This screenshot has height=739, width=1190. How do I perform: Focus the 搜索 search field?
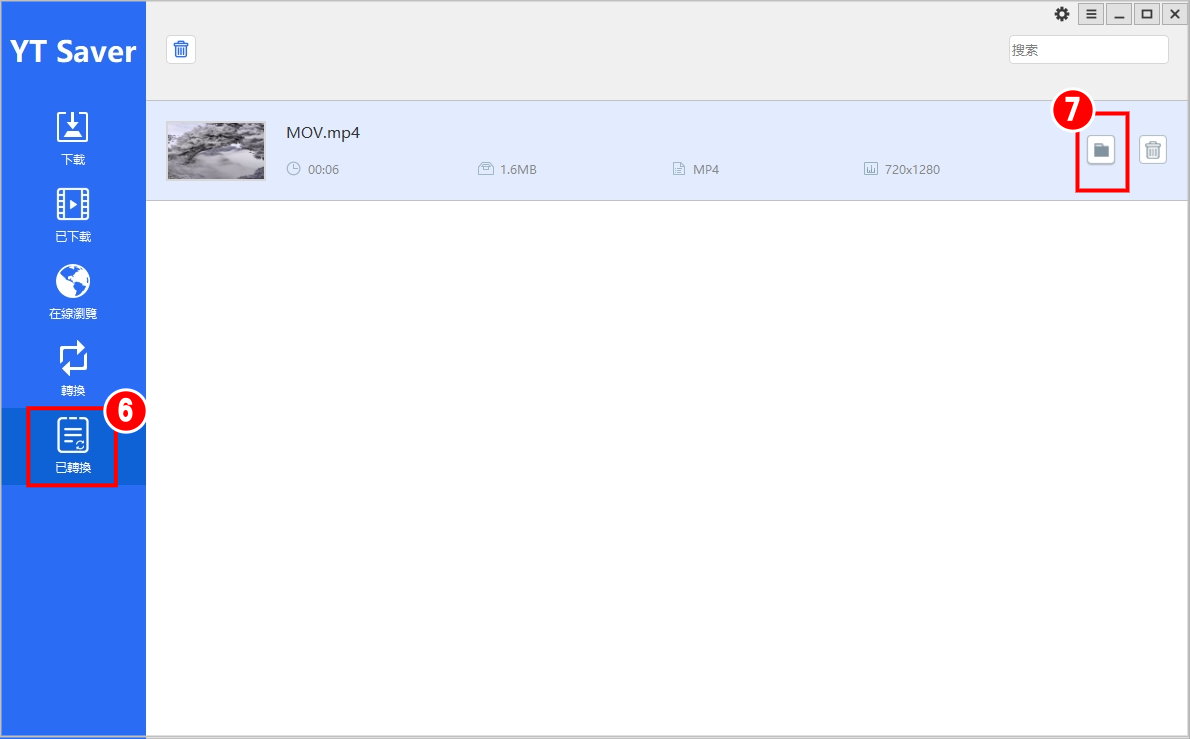(x=1088, y=49)
